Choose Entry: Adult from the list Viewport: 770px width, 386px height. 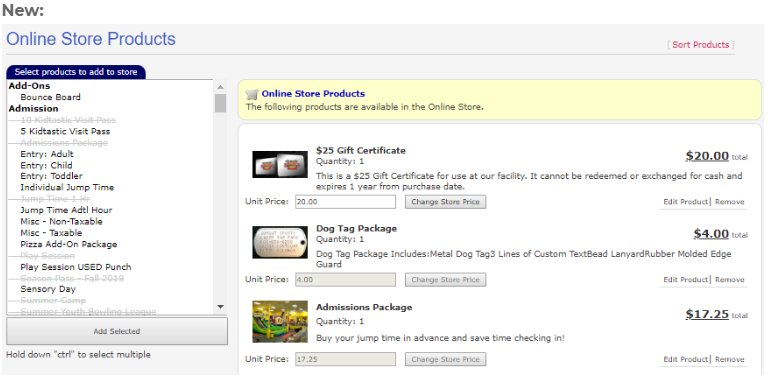(47, 154)
